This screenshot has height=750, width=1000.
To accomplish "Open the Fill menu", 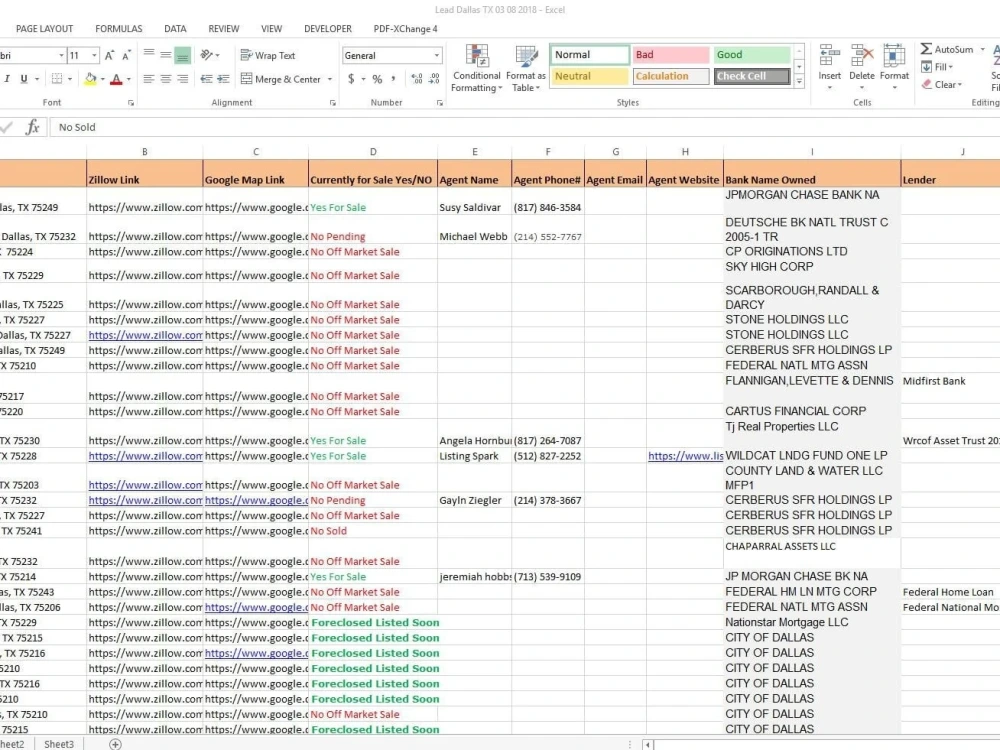I will (x=937, y=67).
